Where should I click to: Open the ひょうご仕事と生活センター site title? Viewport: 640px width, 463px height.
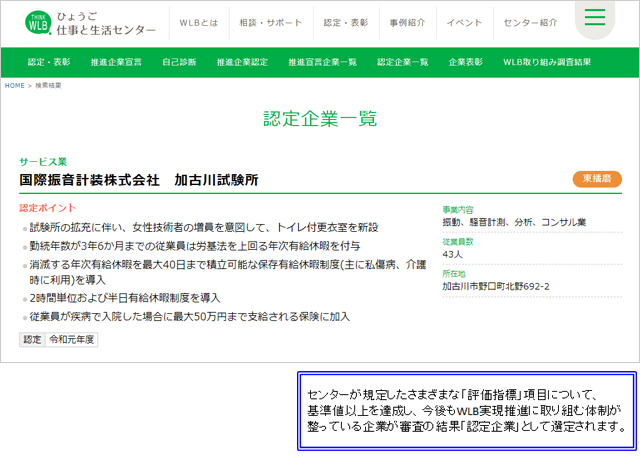pos(106,23)
